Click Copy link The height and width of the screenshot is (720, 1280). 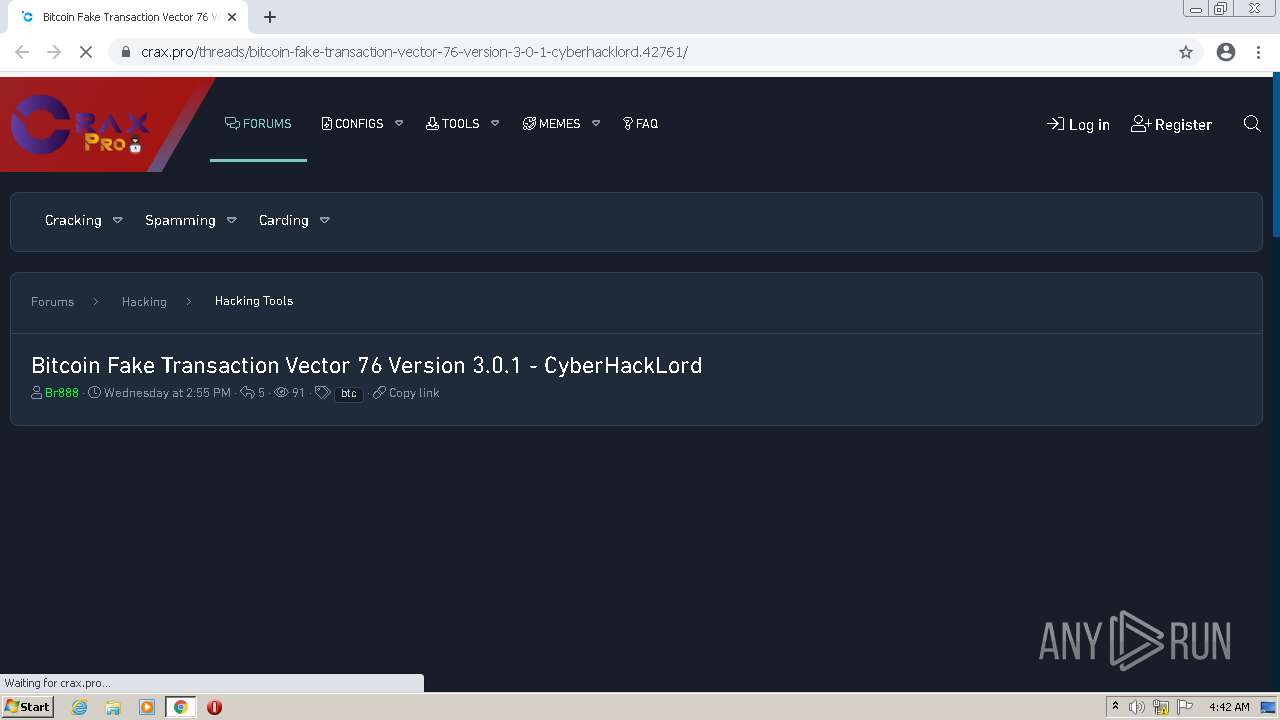406,393
